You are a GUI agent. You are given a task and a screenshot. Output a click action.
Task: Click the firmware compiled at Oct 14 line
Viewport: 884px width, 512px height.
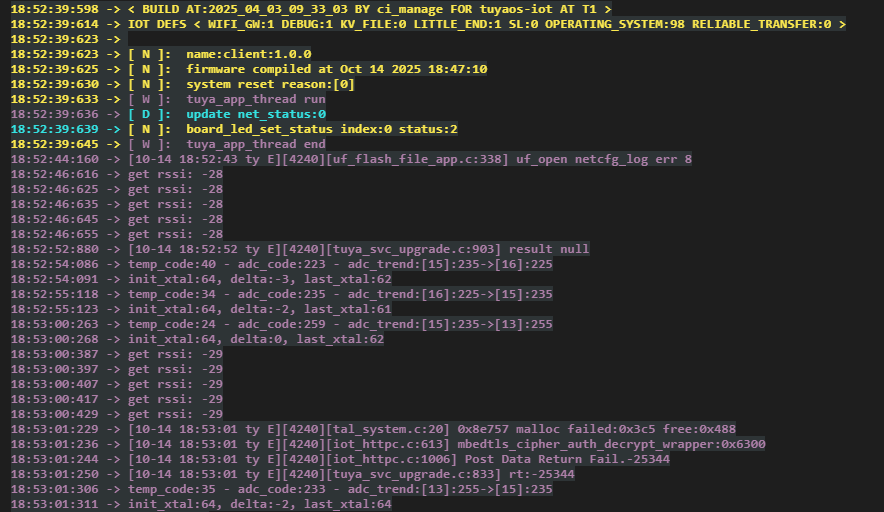pyautogui.click(x=336, y=69)
